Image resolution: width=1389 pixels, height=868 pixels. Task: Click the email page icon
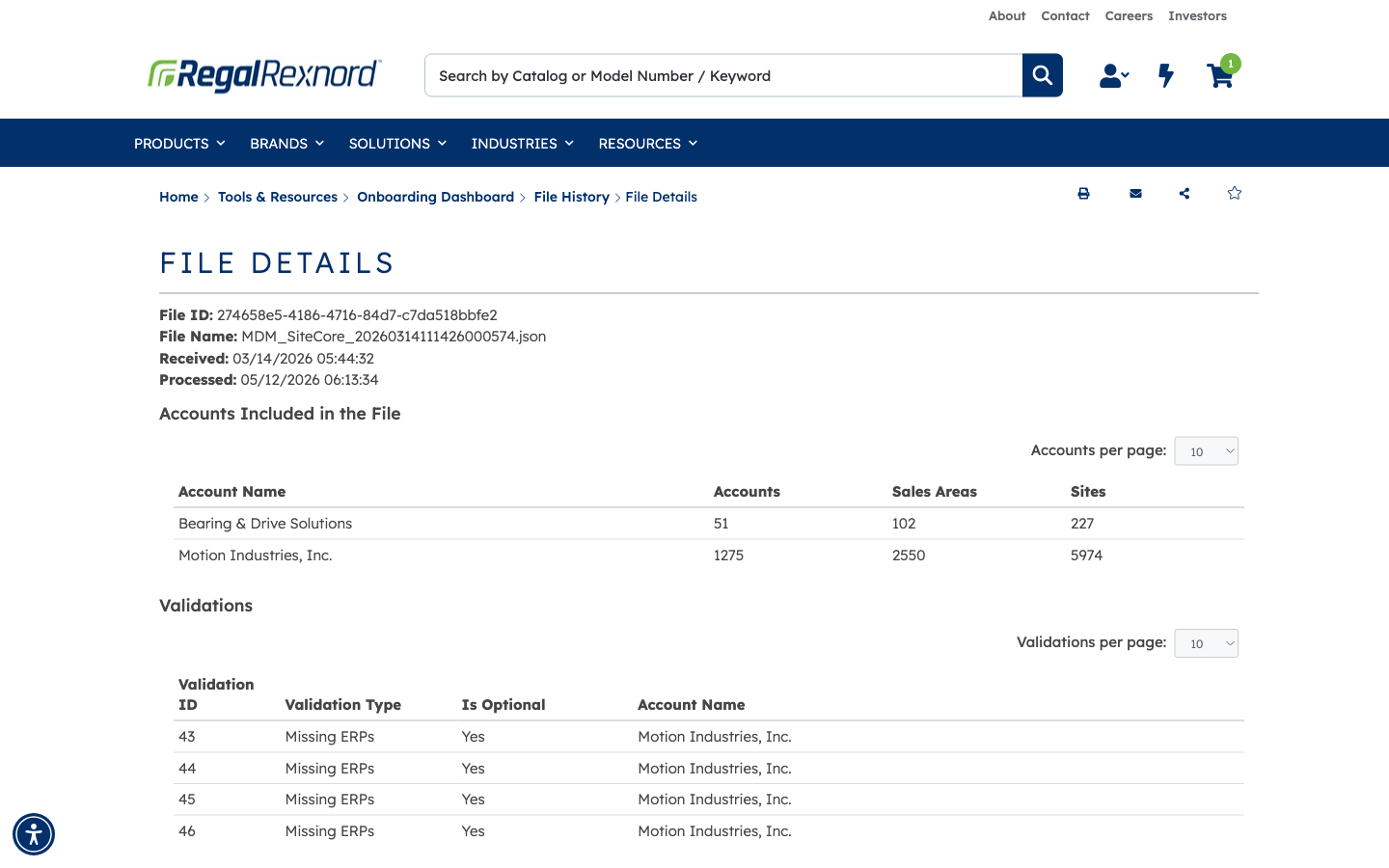[x=1135, y=194]
